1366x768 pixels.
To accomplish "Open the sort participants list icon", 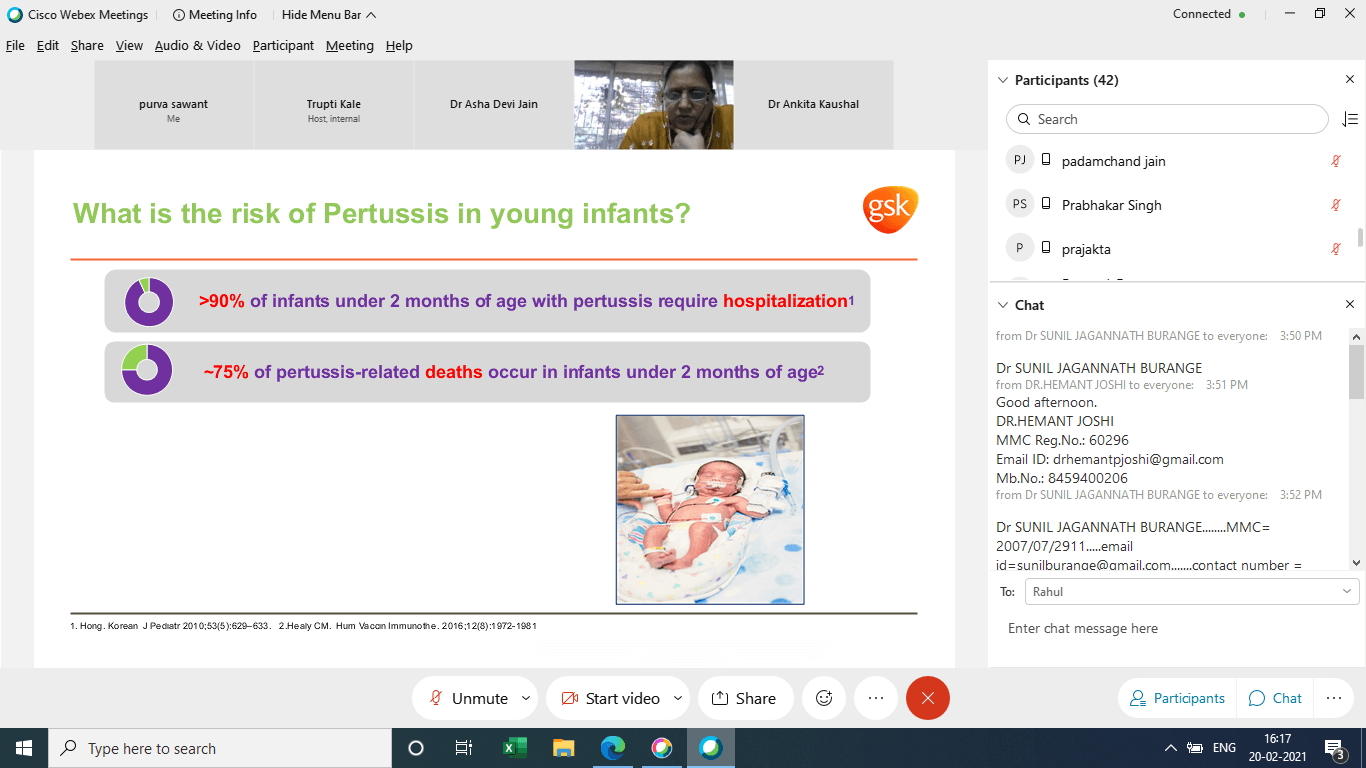I will pyautogui.click(x=1349, y=119).
